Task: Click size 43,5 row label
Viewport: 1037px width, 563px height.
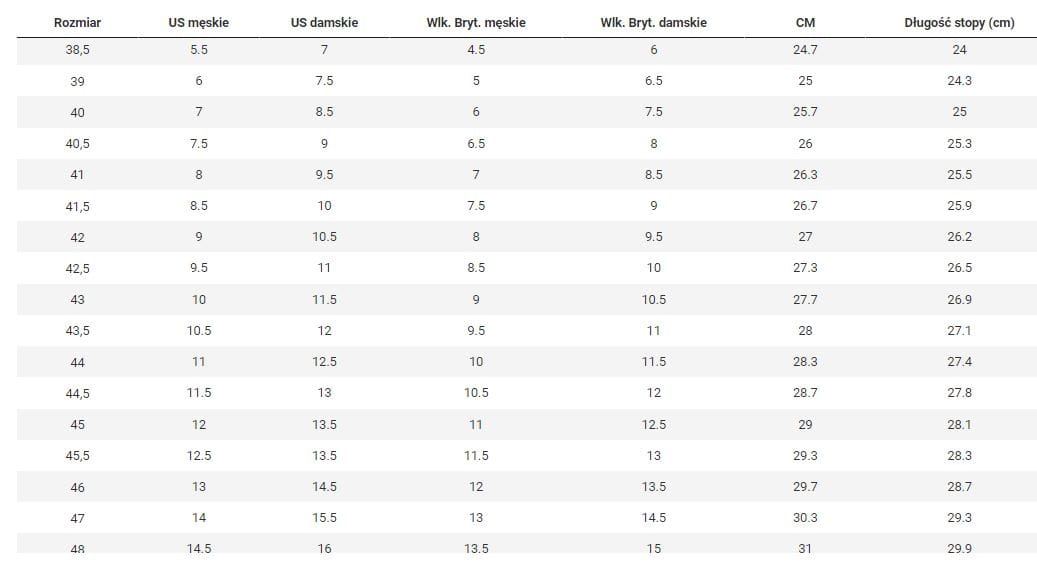Action: (x=78, y=331)
